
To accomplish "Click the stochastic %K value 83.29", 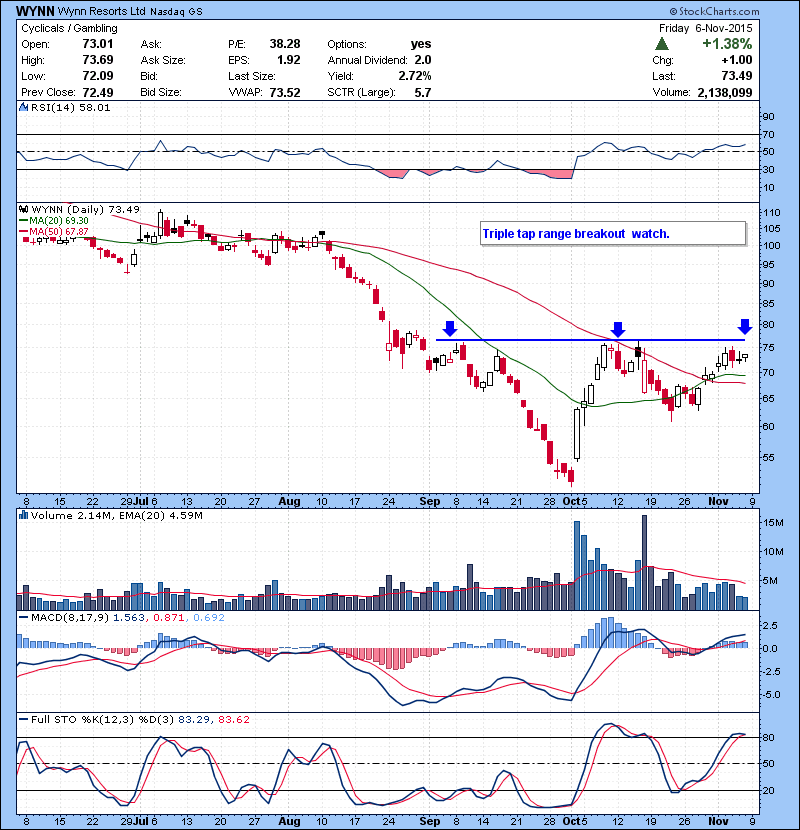I will tap(194, 719).
